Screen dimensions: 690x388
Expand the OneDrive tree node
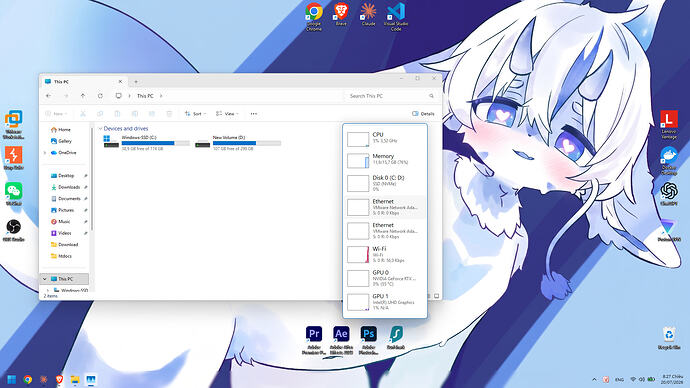click(x=45, y=153)
